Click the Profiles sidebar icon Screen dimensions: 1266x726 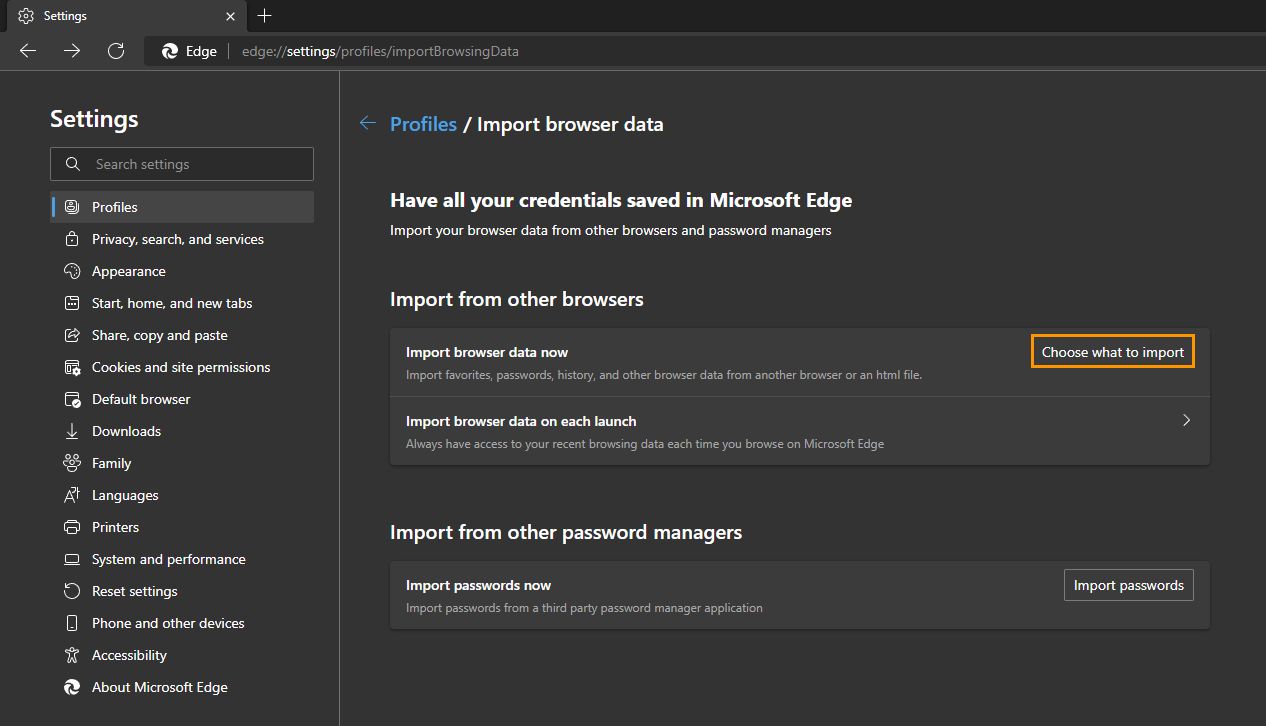point(72,207)
